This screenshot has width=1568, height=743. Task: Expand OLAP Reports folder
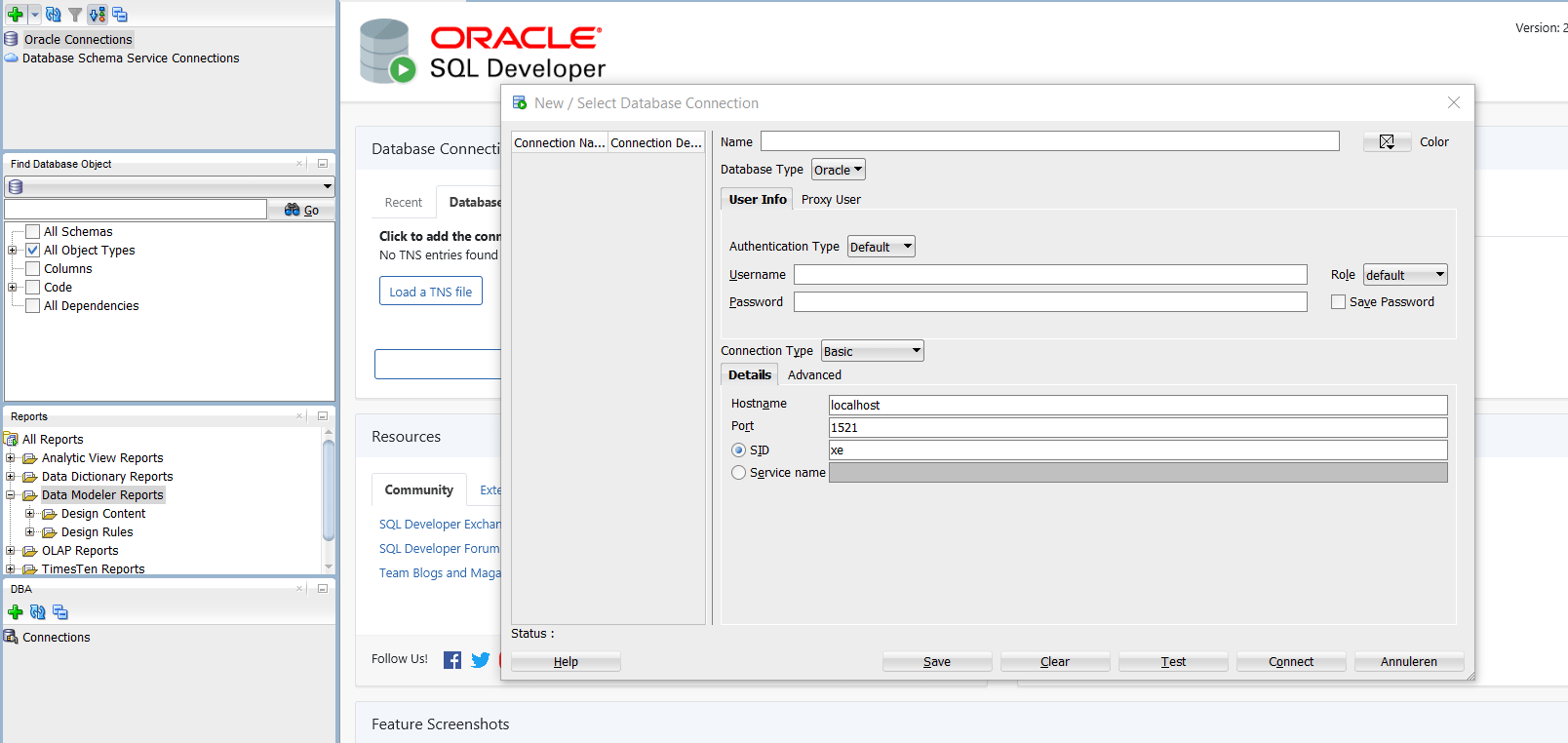pos(11,551)
